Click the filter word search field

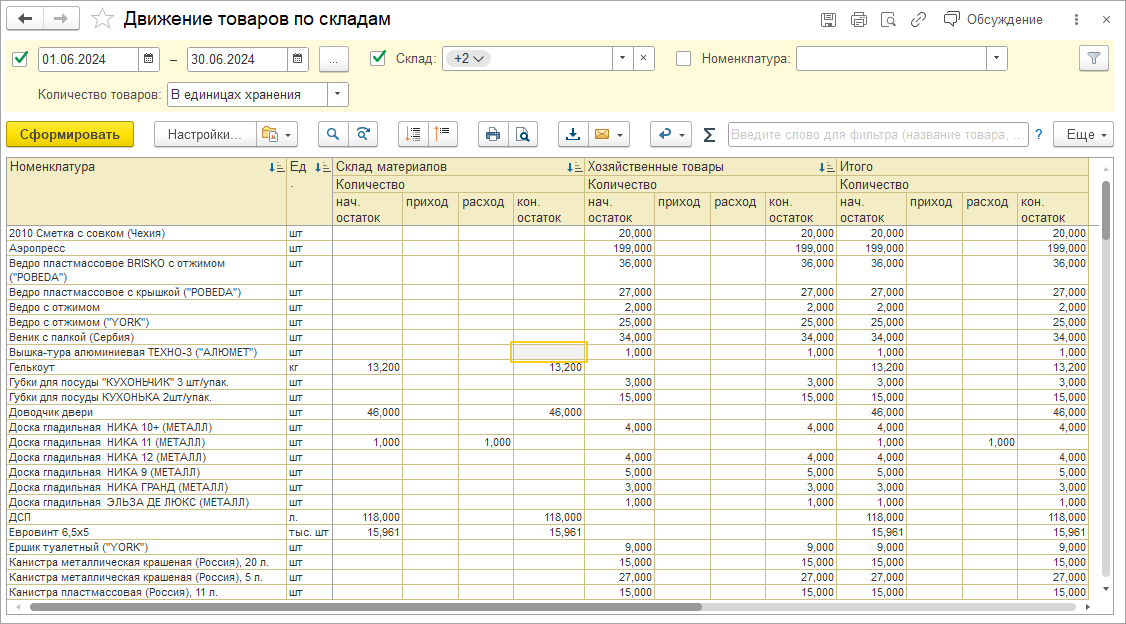tap(877, 134)
